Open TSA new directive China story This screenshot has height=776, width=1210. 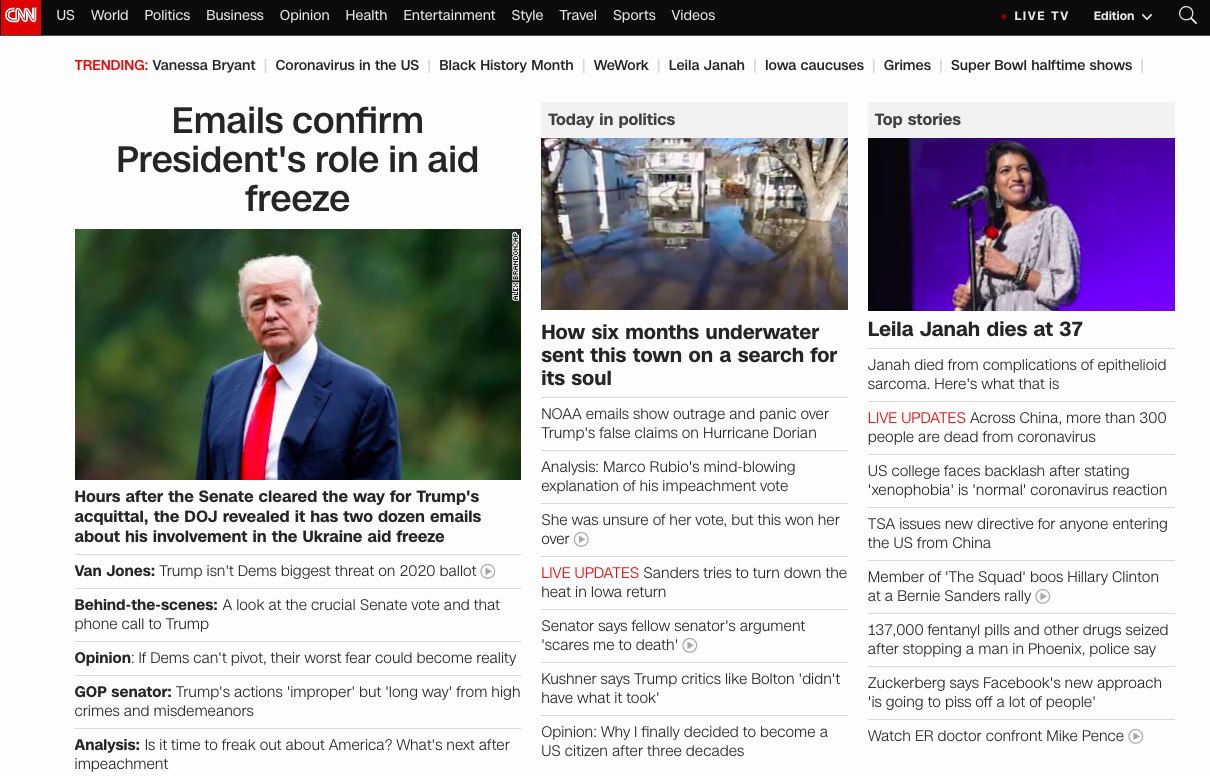click(1017, 533)
